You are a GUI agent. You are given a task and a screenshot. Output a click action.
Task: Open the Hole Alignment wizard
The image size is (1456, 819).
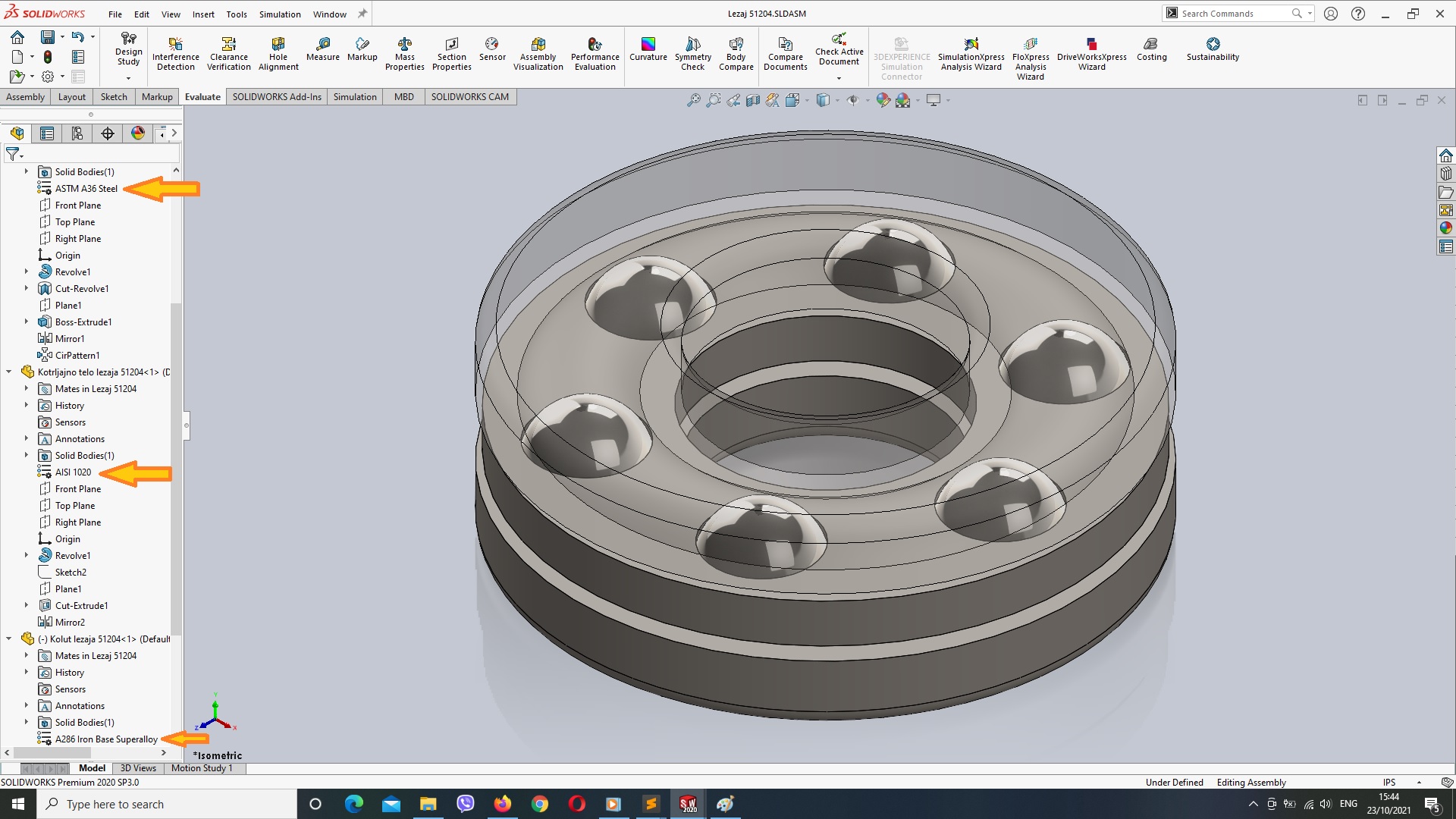(278, 55)
